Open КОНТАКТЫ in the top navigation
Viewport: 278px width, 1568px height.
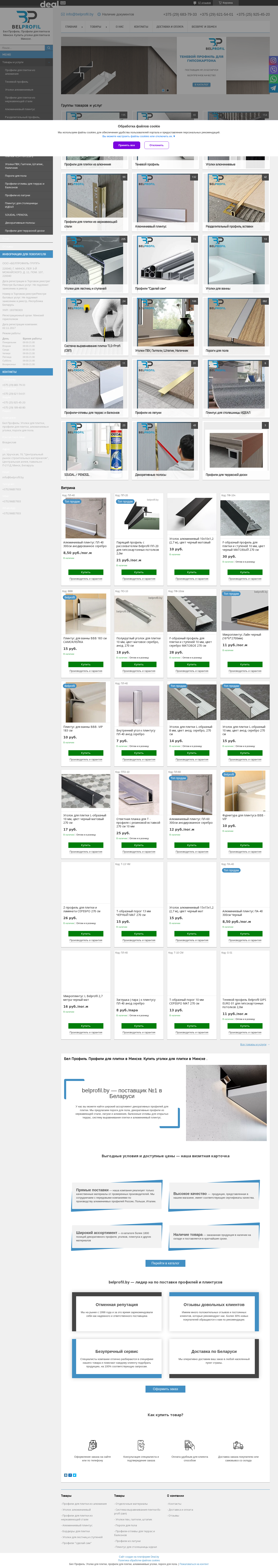click(141, 27)
